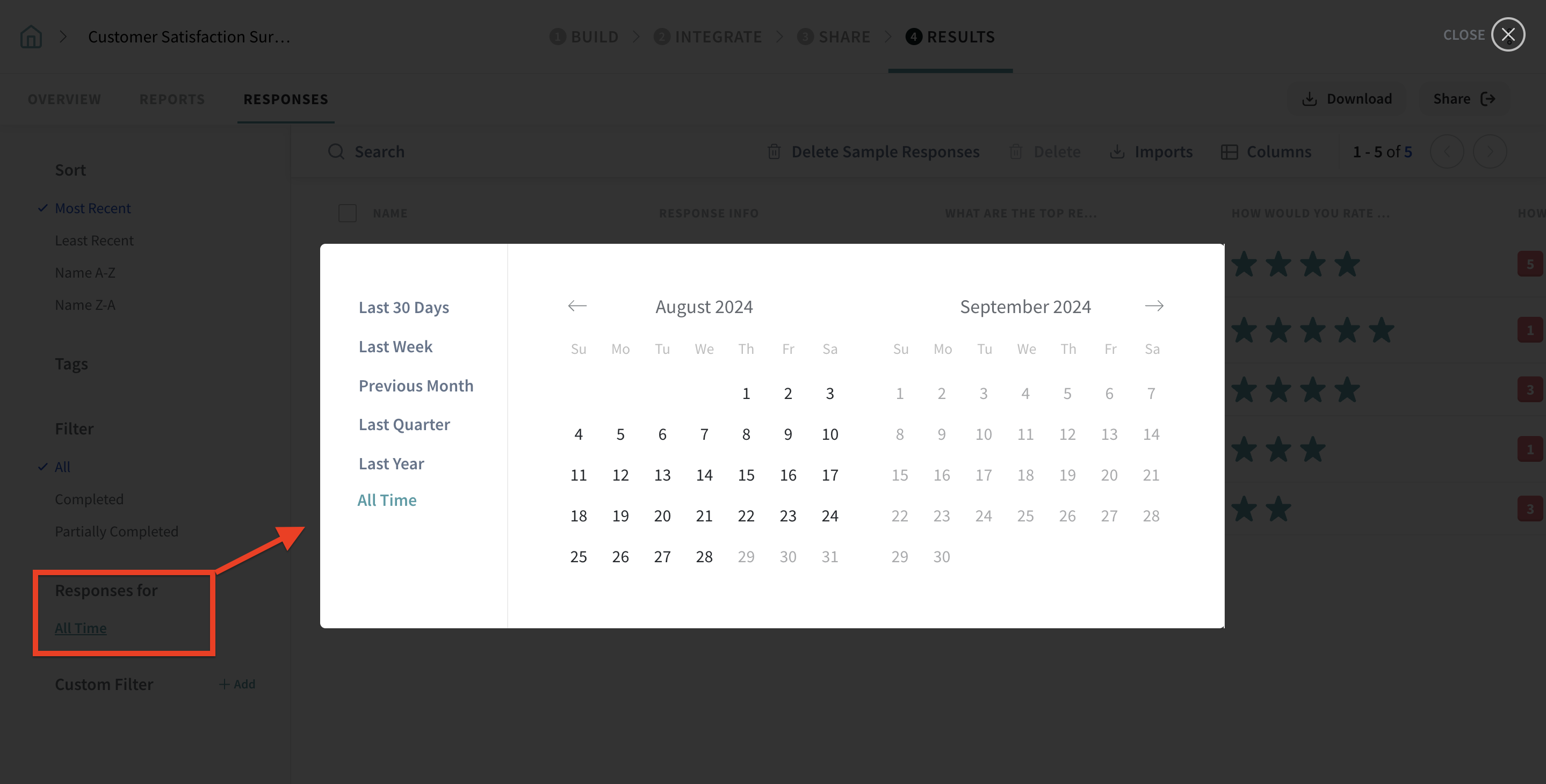
Task: Add a Custom Filter with the Add button
Action: pos(237,684)
